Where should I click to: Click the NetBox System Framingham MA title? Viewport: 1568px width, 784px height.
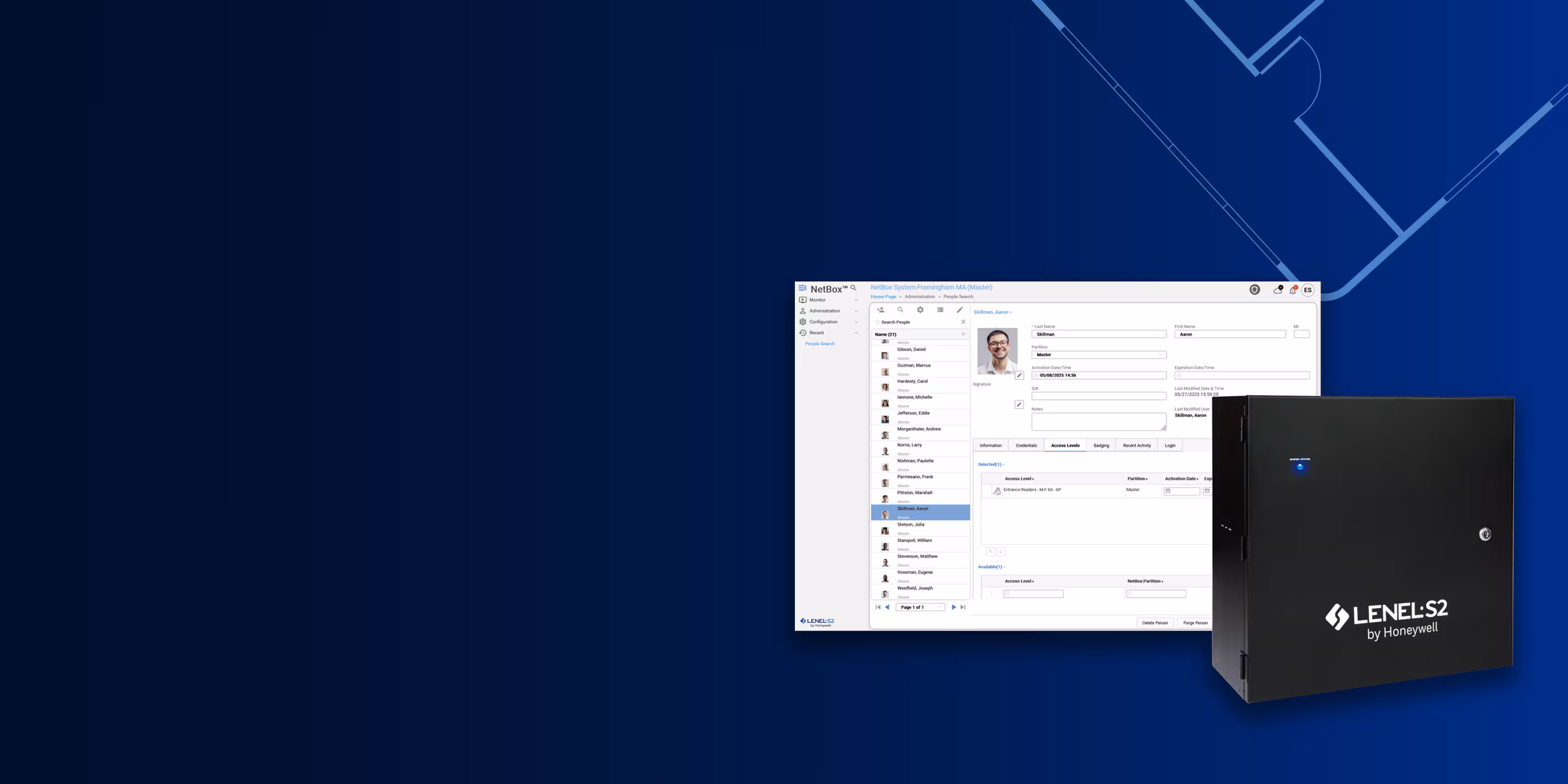(932, 287)
